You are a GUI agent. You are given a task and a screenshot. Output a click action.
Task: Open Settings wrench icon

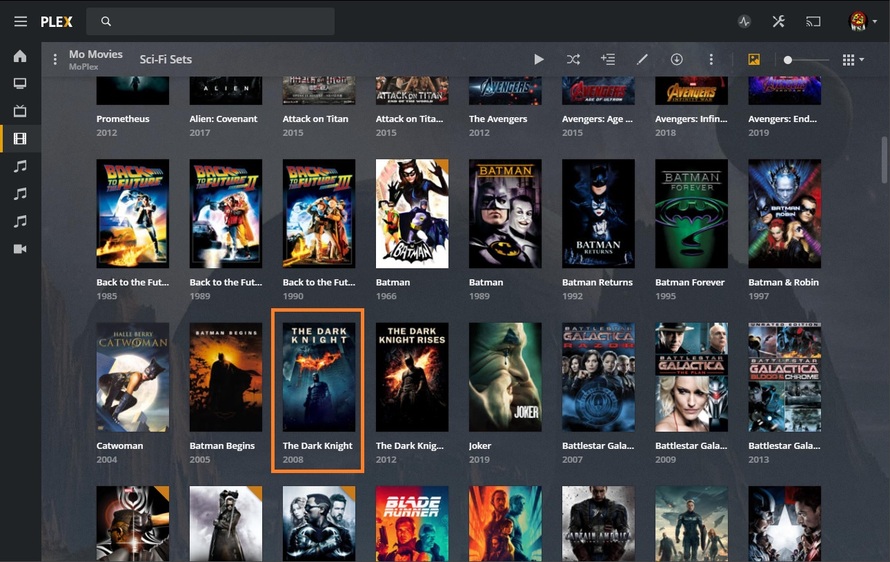778,22
